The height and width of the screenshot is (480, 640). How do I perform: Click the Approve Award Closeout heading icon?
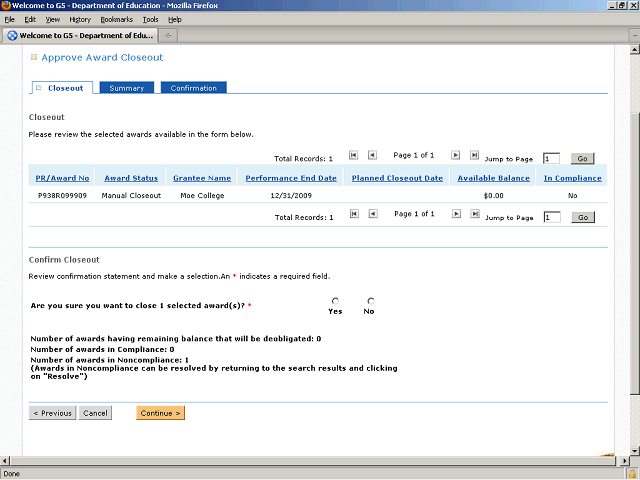click(34, 57)
